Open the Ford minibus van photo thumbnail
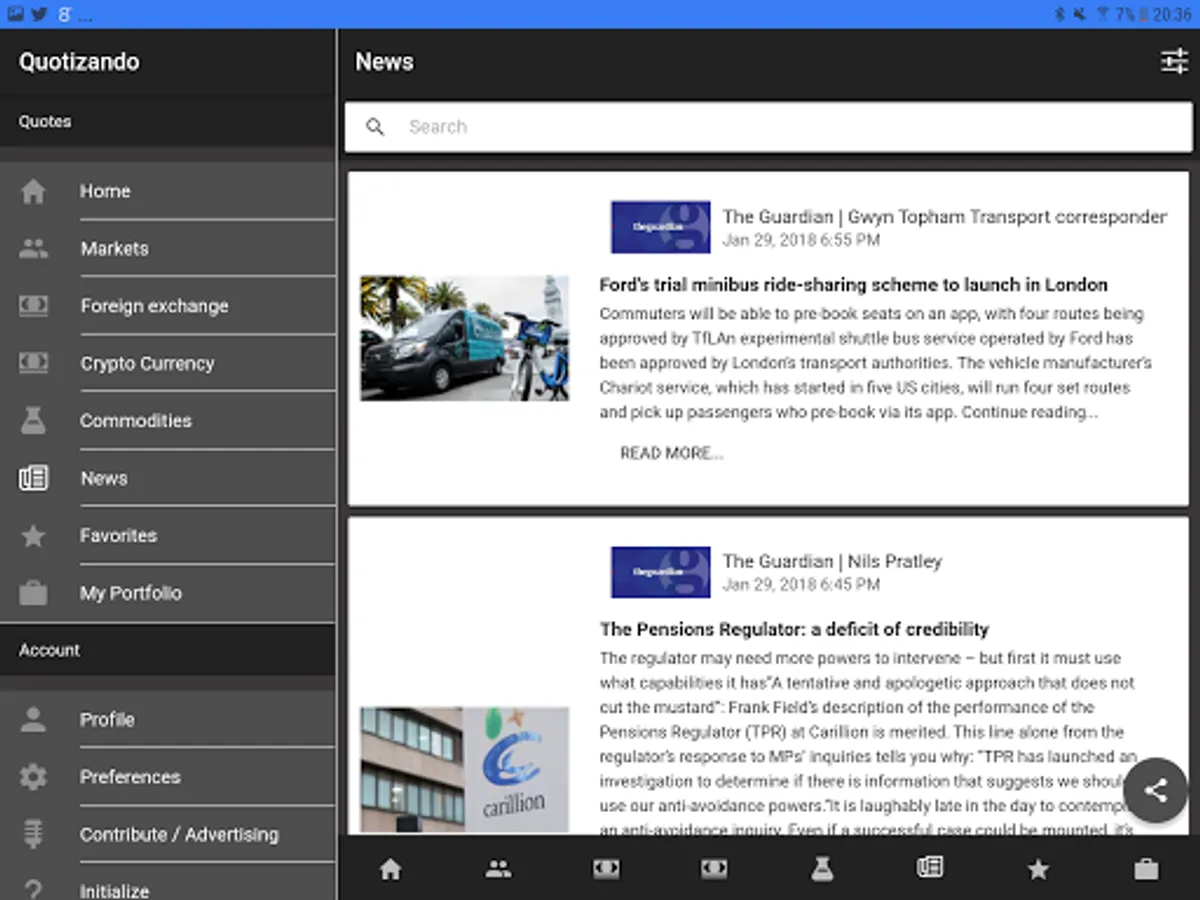The image size is (1200, 900). pos(465,339)
